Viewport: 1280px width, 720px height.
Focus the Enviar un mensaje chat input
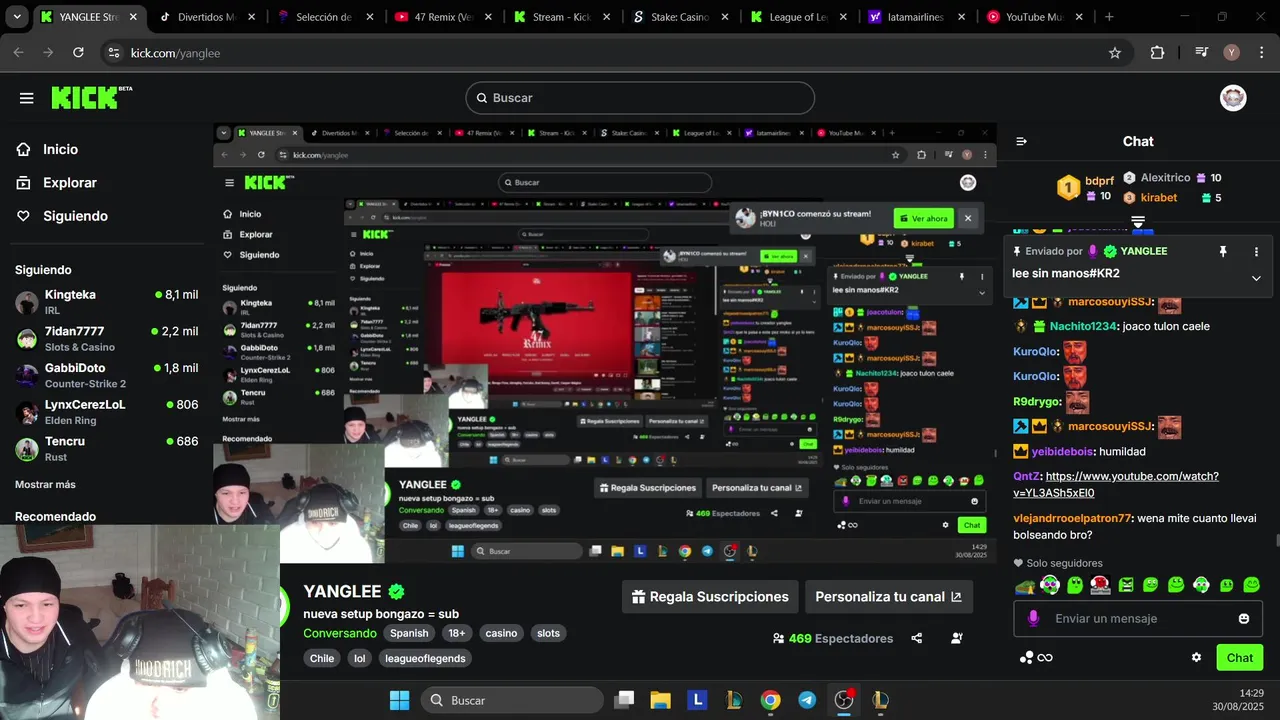tap(1138, 619)
